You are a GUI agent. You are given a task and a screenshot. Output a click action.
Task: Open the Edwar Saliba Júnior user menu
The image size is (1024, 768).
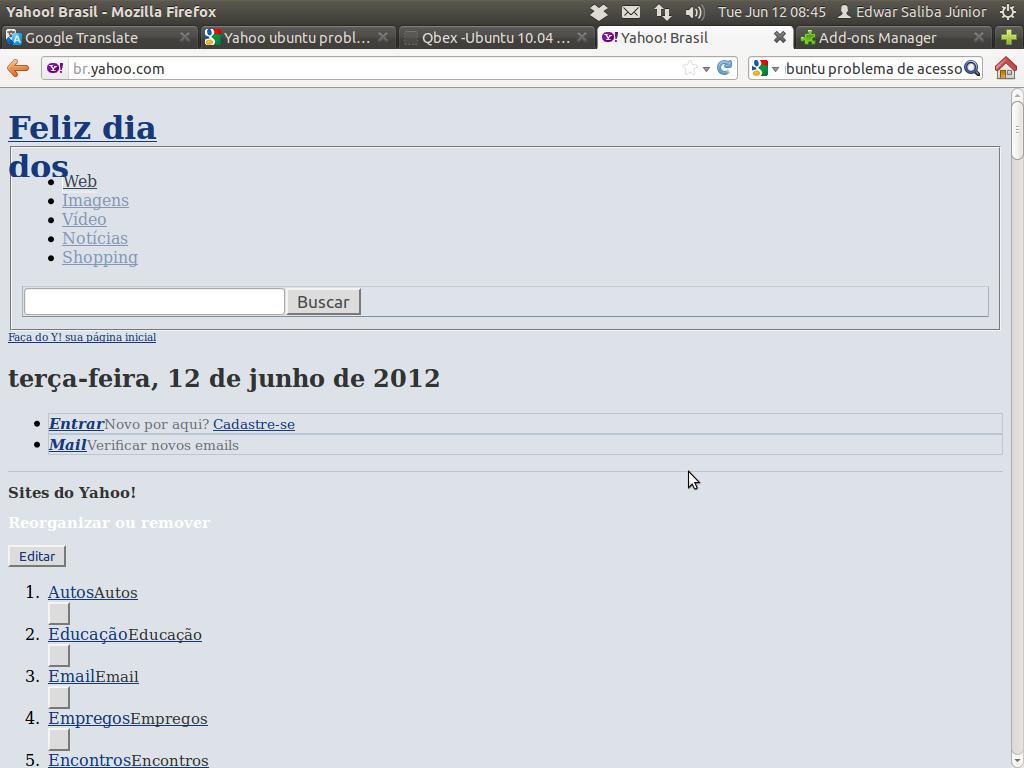tap(912, 12)
